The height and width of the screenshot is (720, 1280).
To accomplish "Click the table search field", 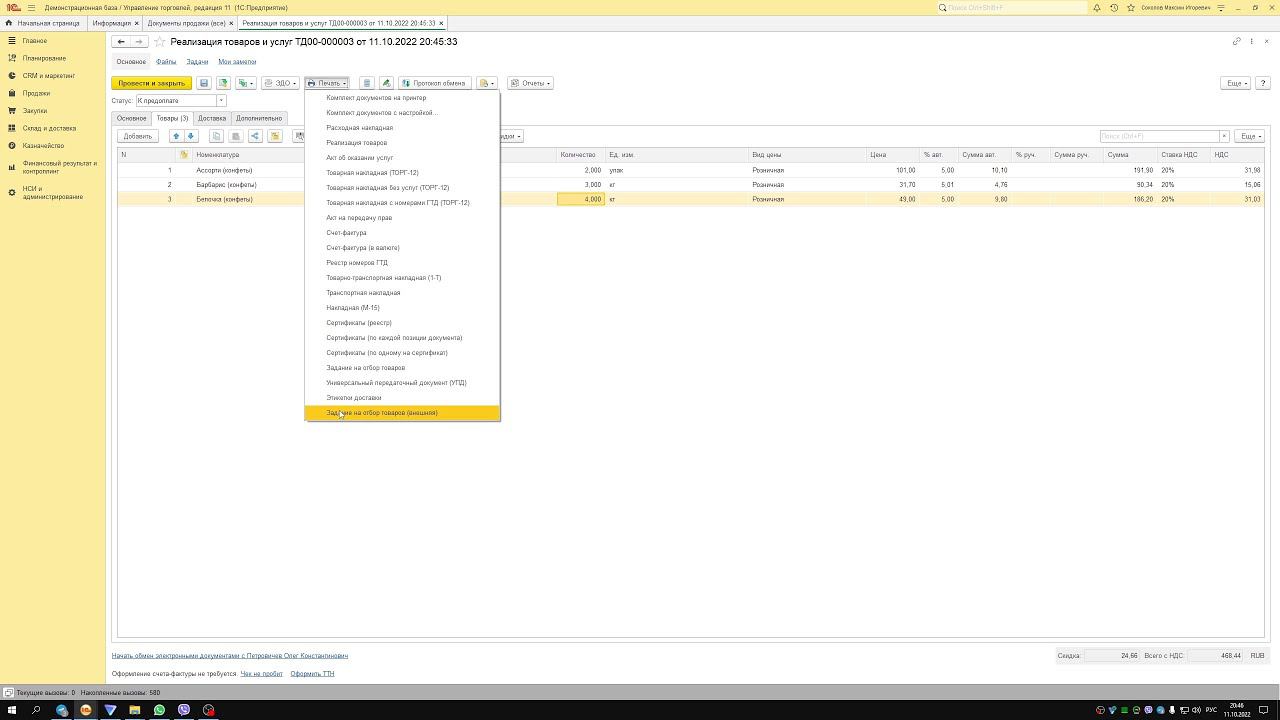I will point(1159,136).
